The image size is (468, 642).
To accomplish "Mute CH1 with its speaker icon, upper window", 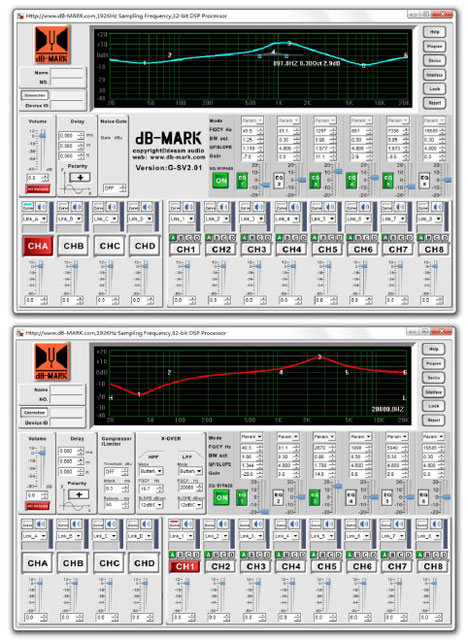I will pos(188,207).
